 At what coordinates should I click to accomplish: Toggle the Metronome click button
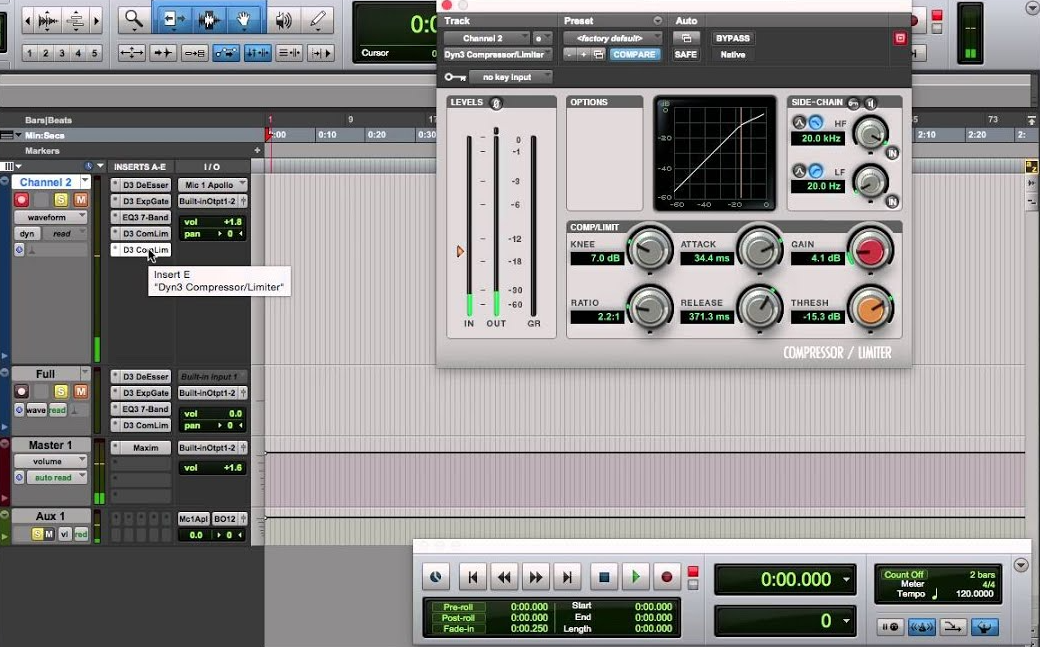[x=921, y=626]
